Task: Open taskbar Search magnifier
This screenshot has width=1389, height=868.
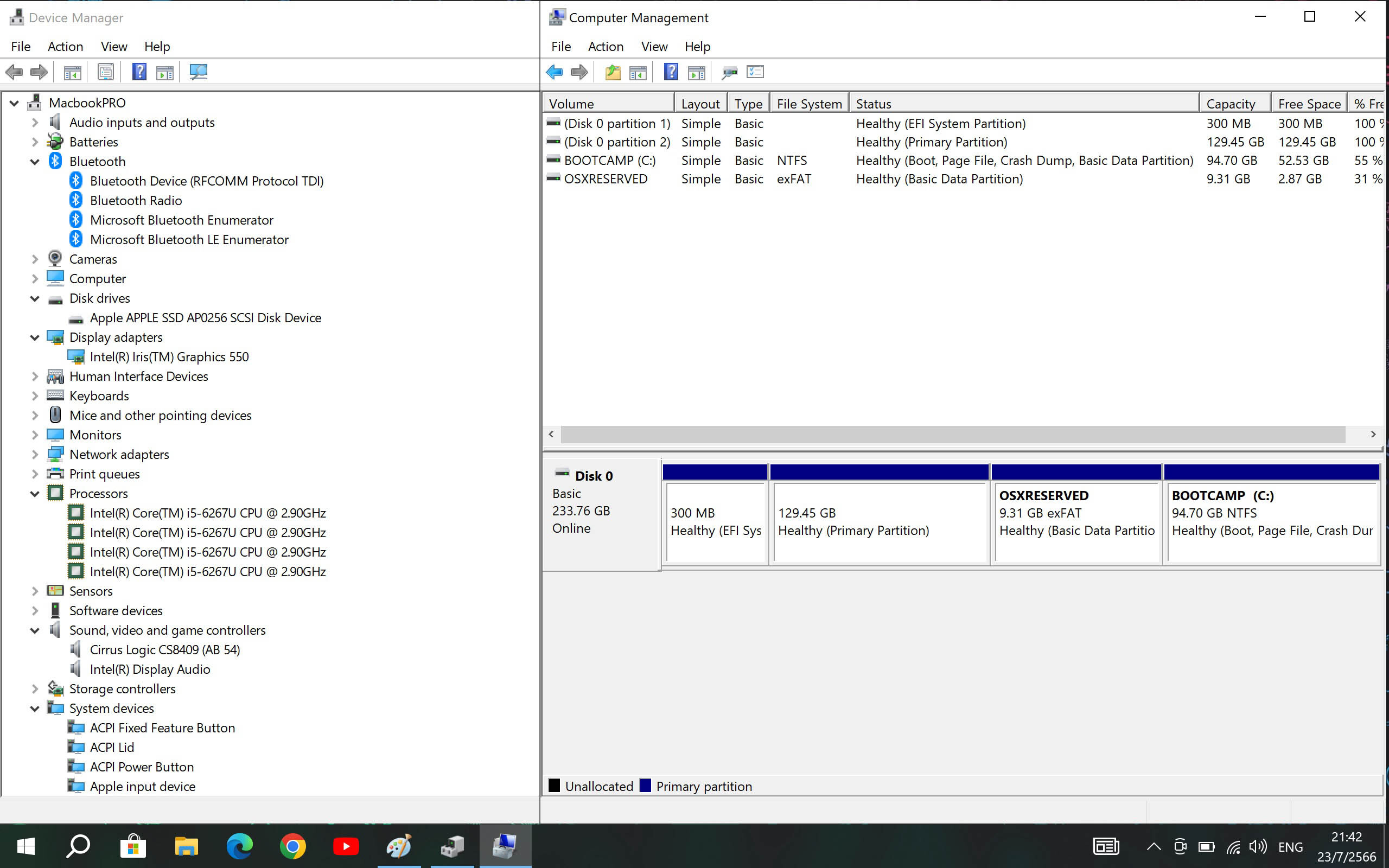Action: [x=79, y=846]
